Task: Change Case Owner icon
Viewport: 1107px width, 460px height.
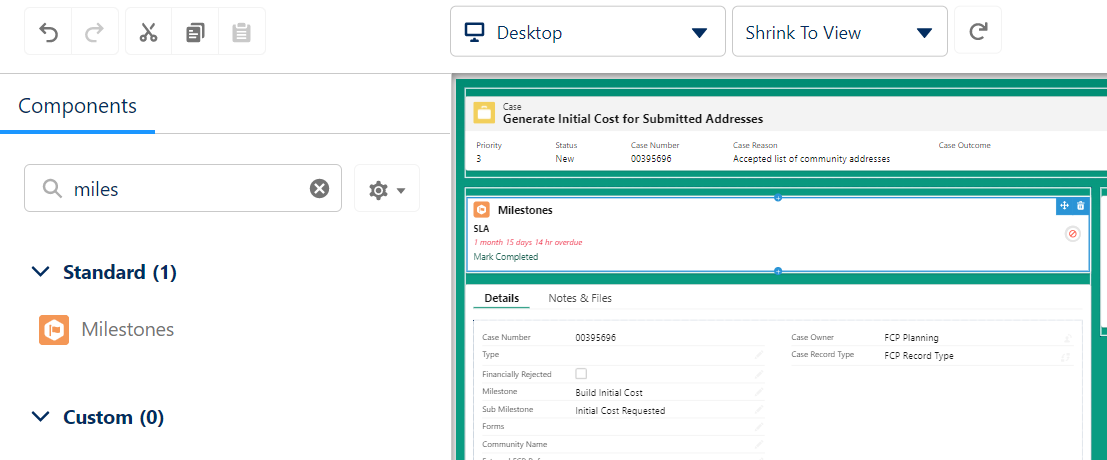Action: point(1067,339)
